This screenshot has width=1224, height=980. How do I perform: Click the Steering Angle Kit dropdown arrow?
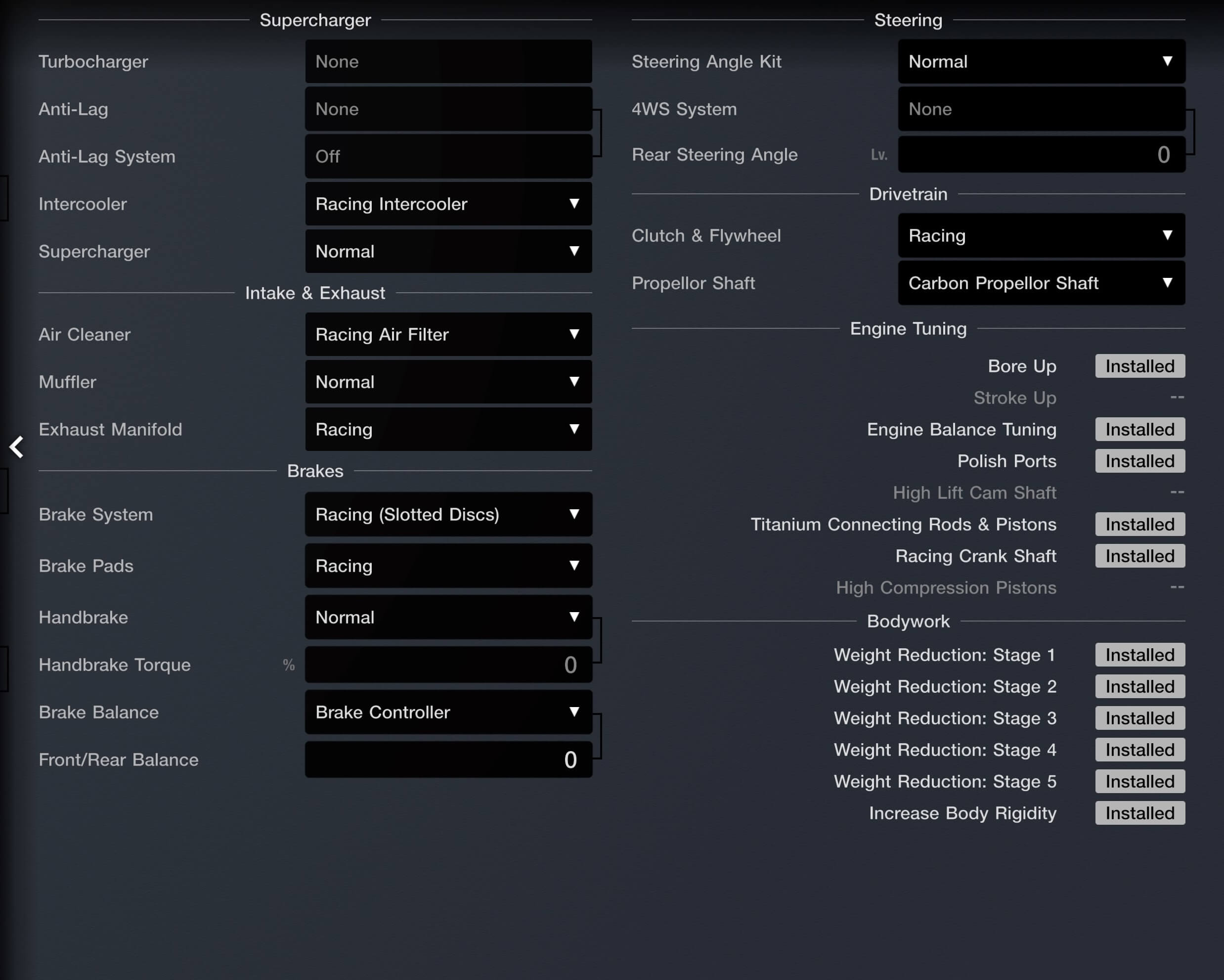point(1167,61)
